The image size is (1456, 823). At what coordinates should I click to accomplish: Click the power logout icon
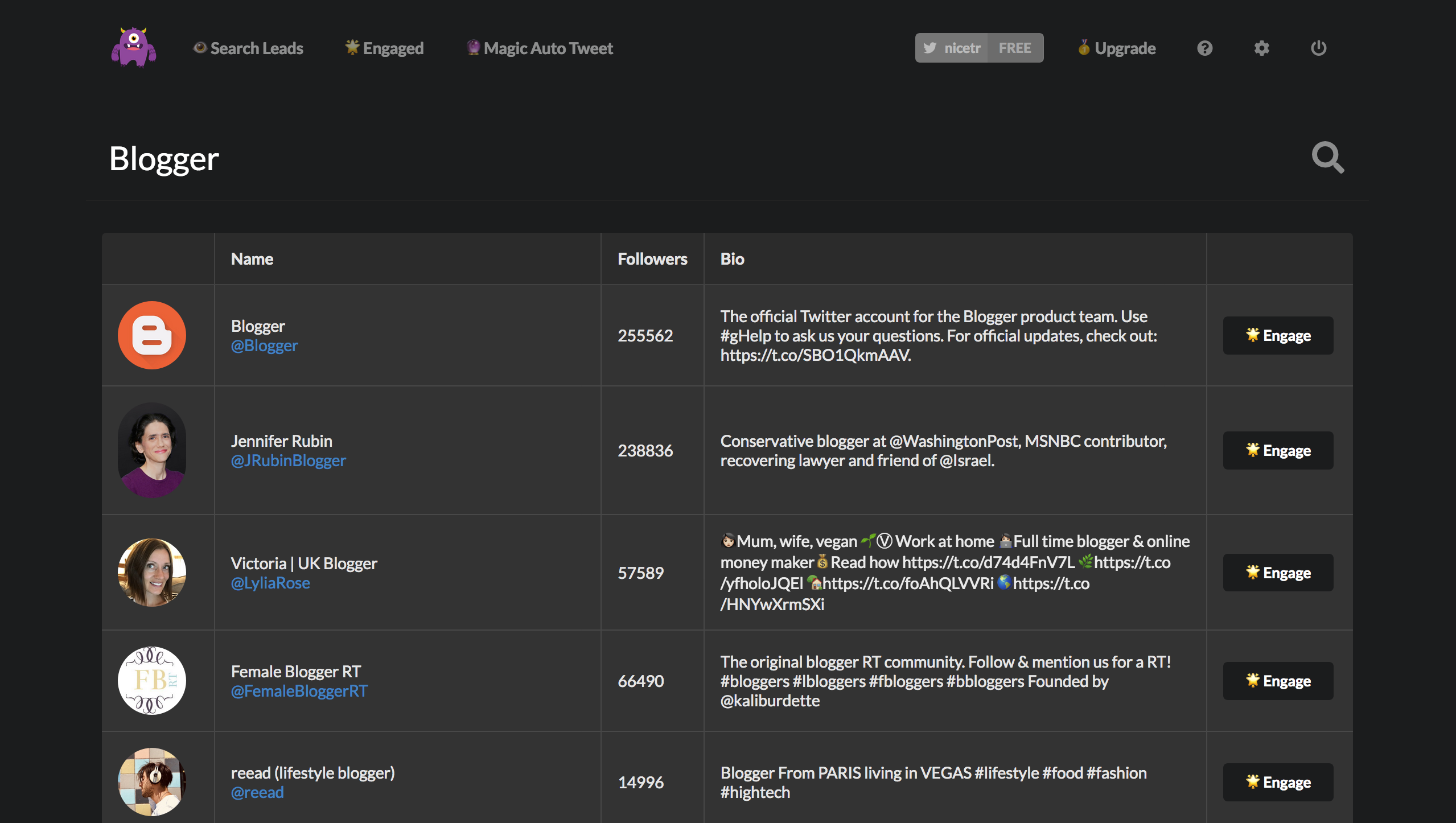pos(1318,48)
